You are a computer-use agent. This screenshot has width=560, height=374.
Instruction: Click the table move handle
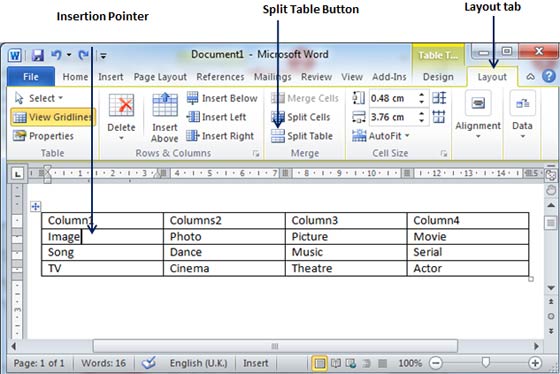coord(35,206)
